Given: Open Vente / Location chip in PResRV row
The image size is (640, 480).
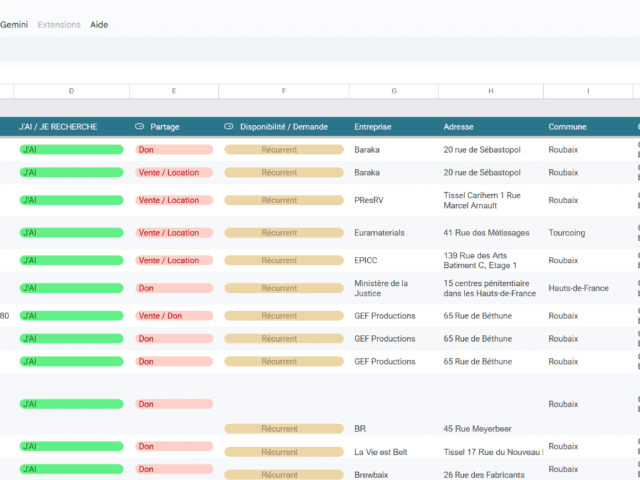Looking at the screenshot, I should [x=174, y=200].
